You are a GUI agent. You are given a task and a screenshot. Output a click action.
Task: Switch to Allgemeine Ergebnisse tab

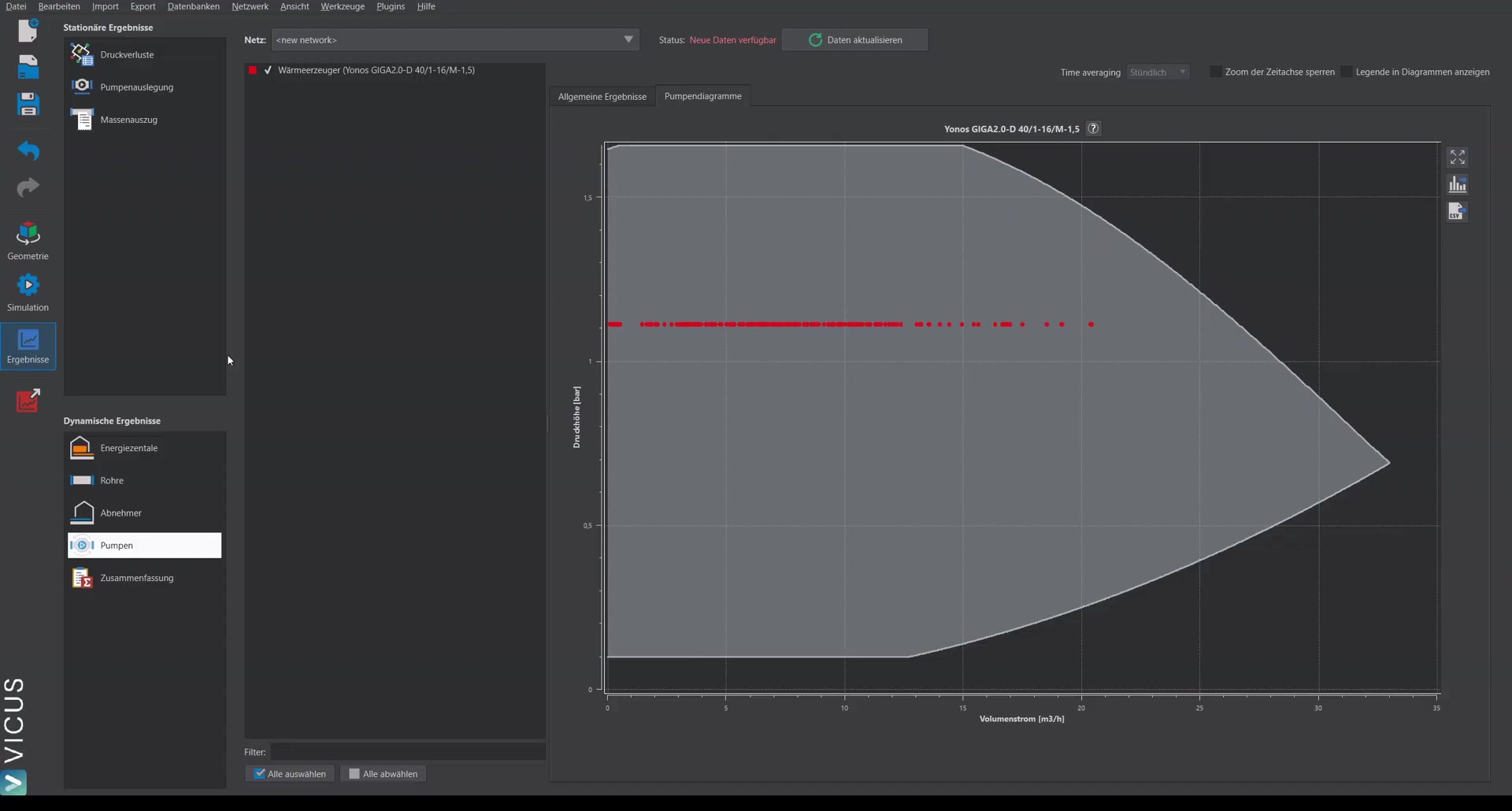pos(602,96)
